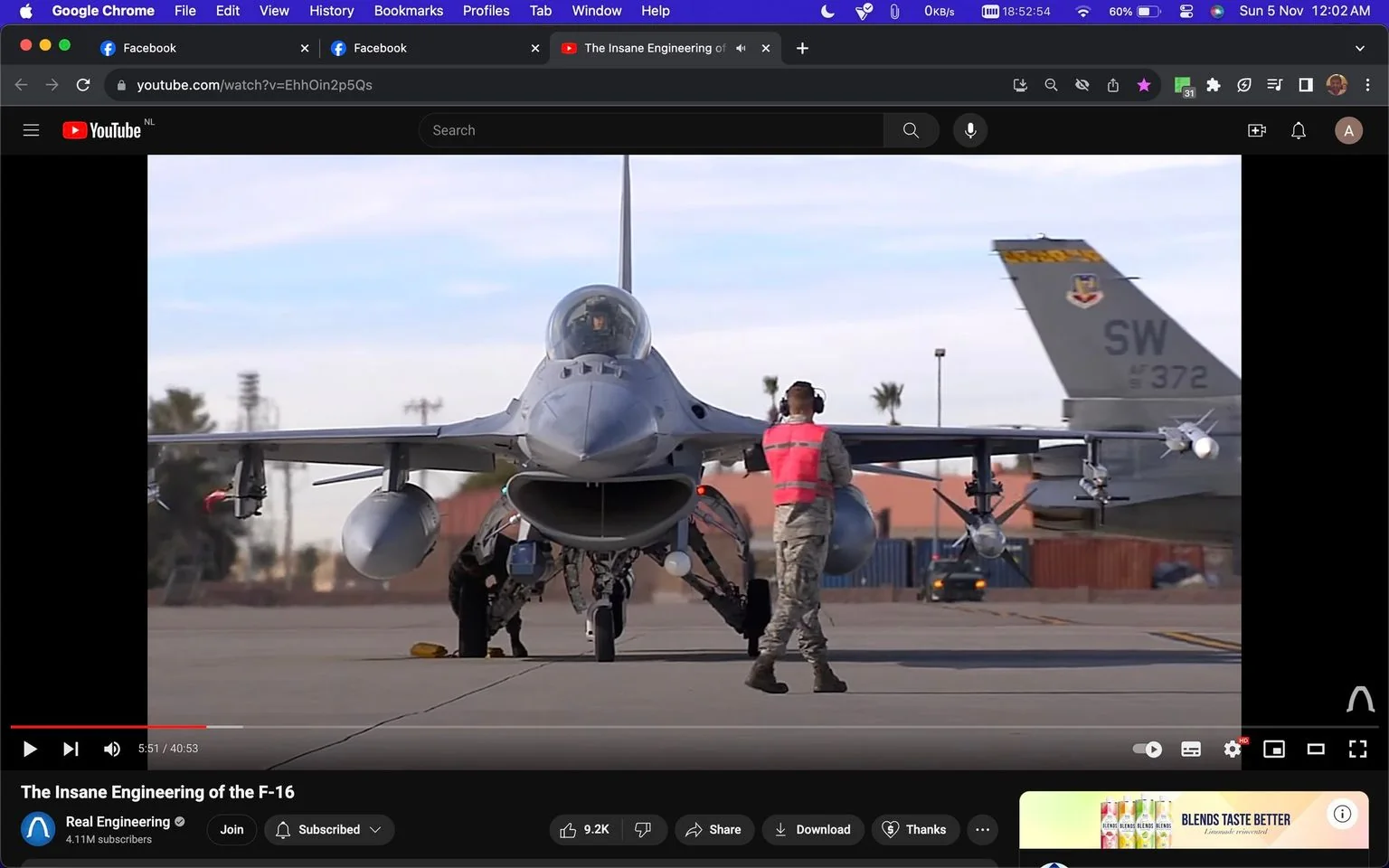Screen dimensions: 1389x868
Task: Click the YouTube search field
Action: (x=651, y=130)
